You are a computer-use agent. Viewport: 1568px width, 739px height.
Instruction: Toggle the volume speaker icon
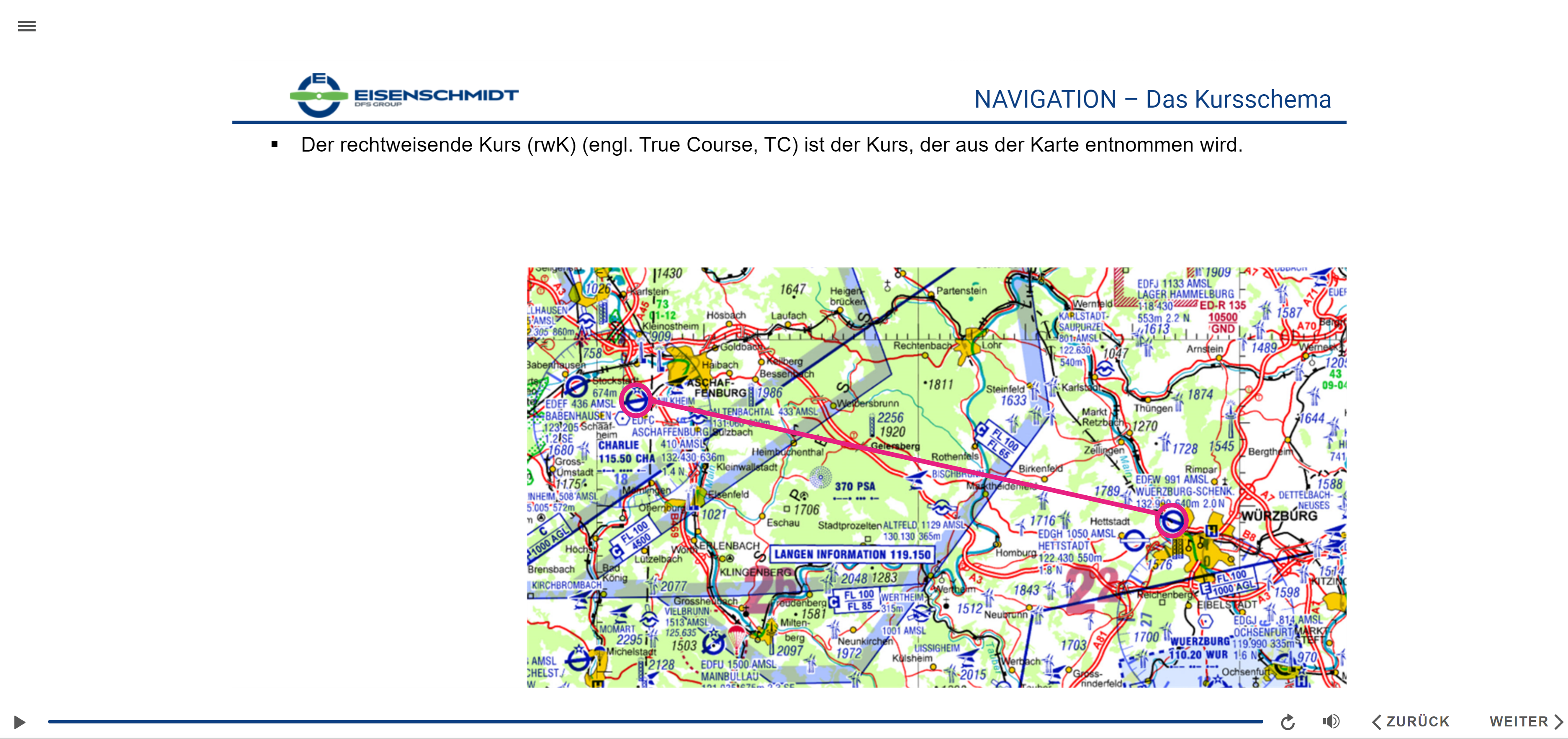point(1331,721)
